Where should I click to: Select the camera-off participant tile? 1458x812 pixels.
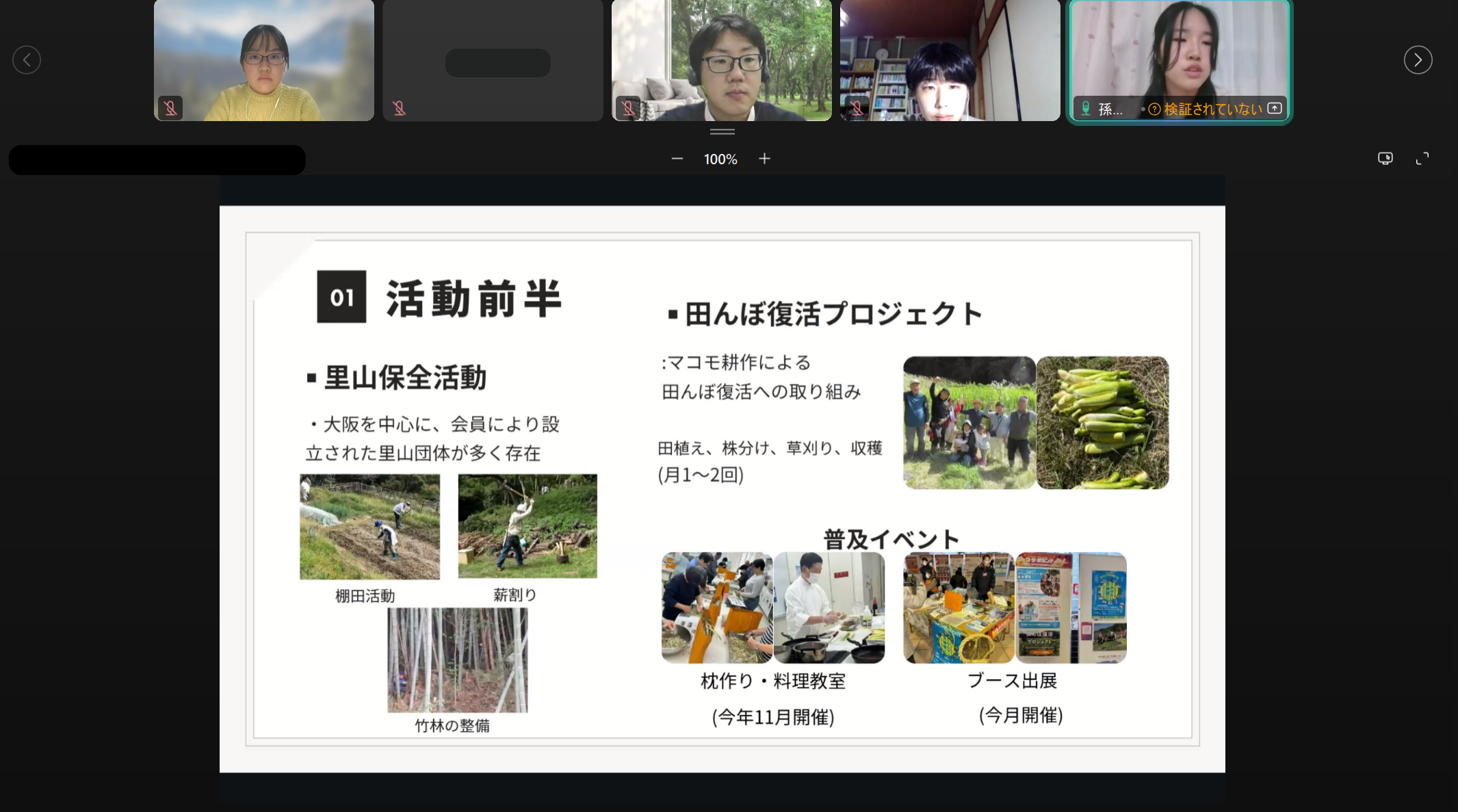pos(493,62)
